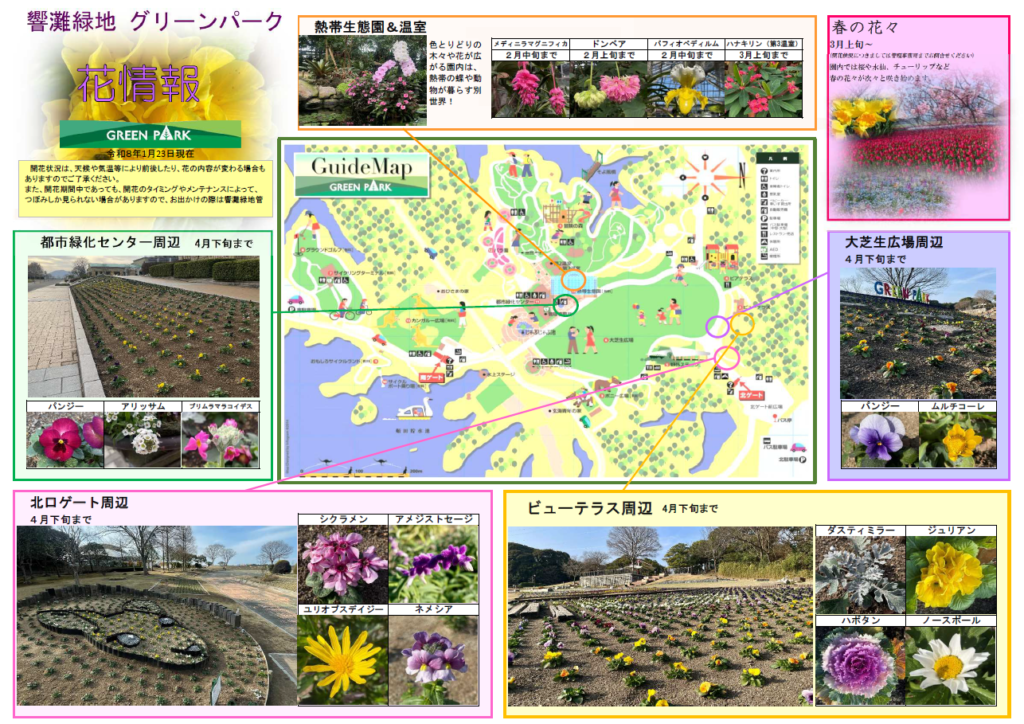1024x724 pixels.
Task: Click the pink circle marker near north gate
Action: point(727,357)
